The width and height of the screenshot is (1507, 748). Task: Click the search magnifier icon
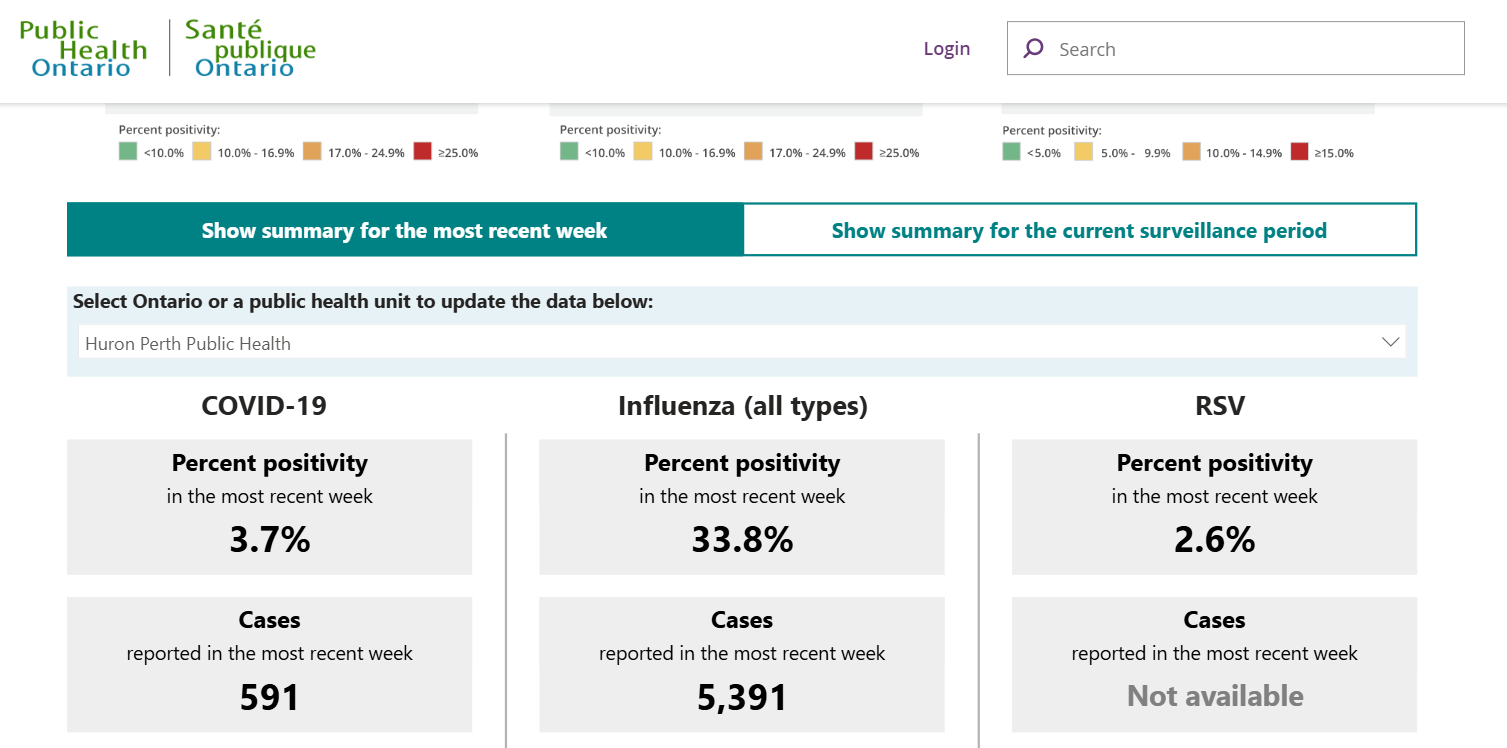pyautogui.click(x=1033, y=47)
